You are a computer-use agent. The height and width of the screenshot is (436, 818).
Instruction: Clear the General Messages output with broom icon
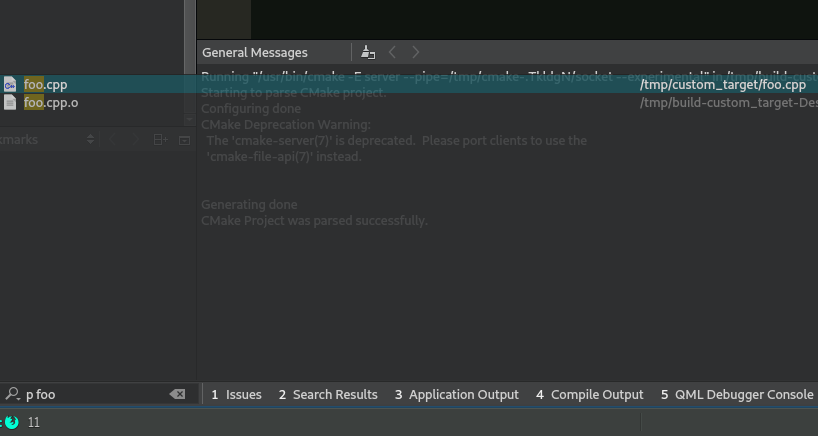pos(368,52)
